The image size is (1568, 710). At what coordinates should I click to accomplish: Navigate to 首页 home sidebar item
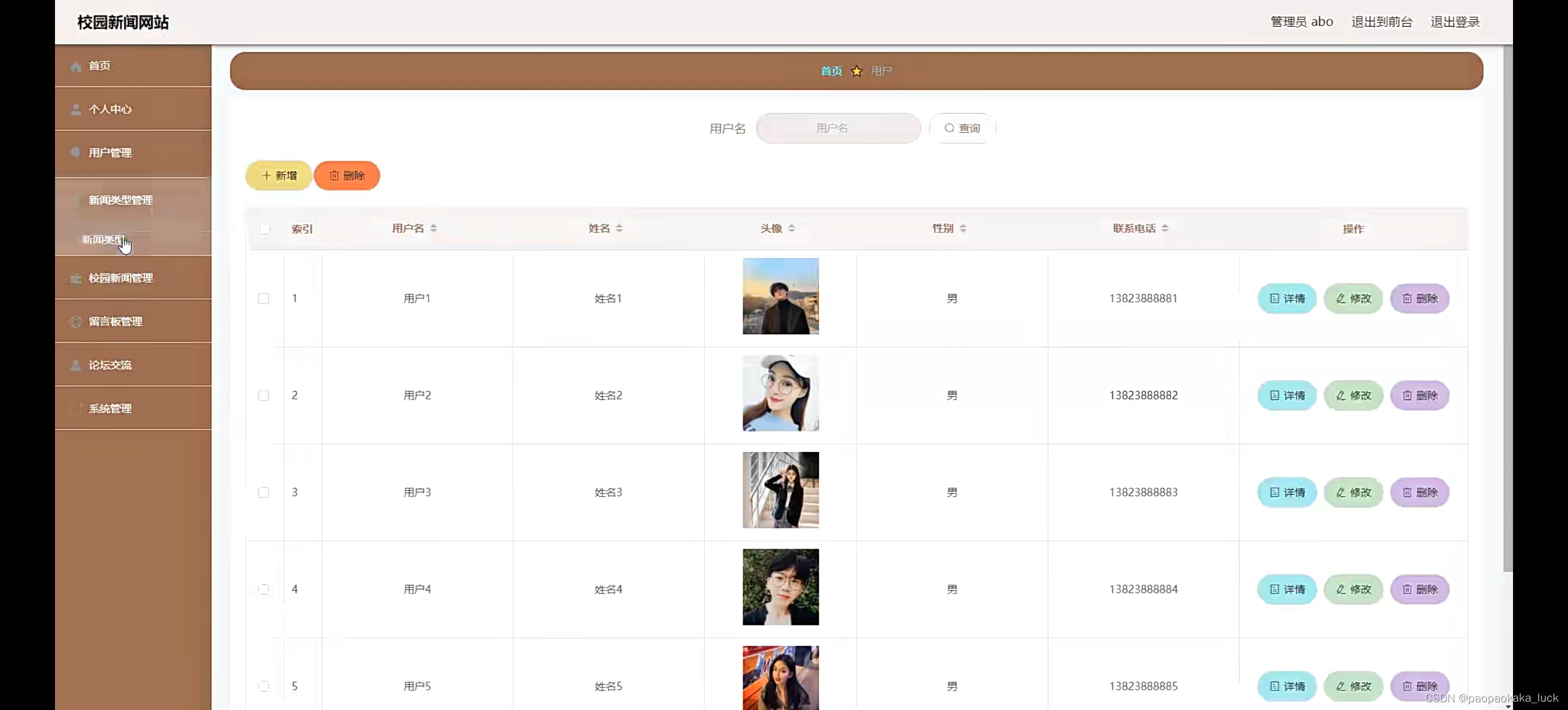tap(99, 65)
